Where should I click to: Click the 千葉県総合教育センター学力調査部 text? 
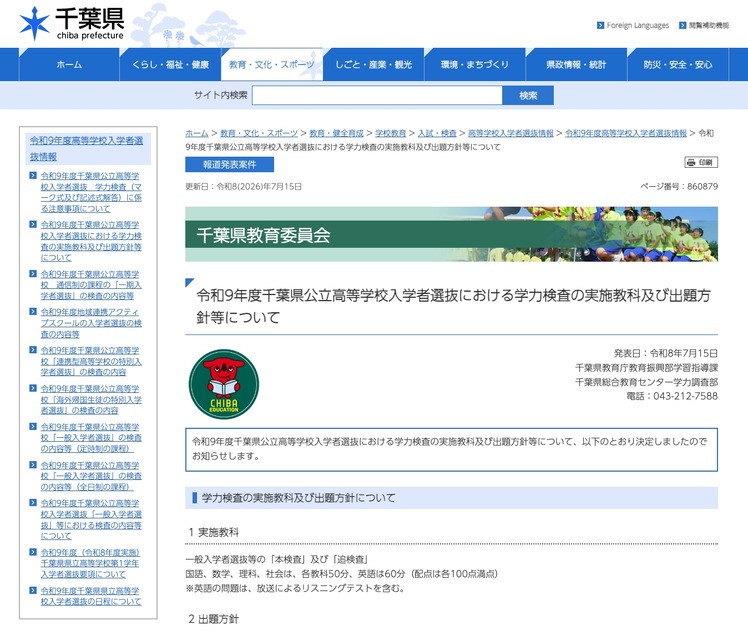click(x=646, y=382)
